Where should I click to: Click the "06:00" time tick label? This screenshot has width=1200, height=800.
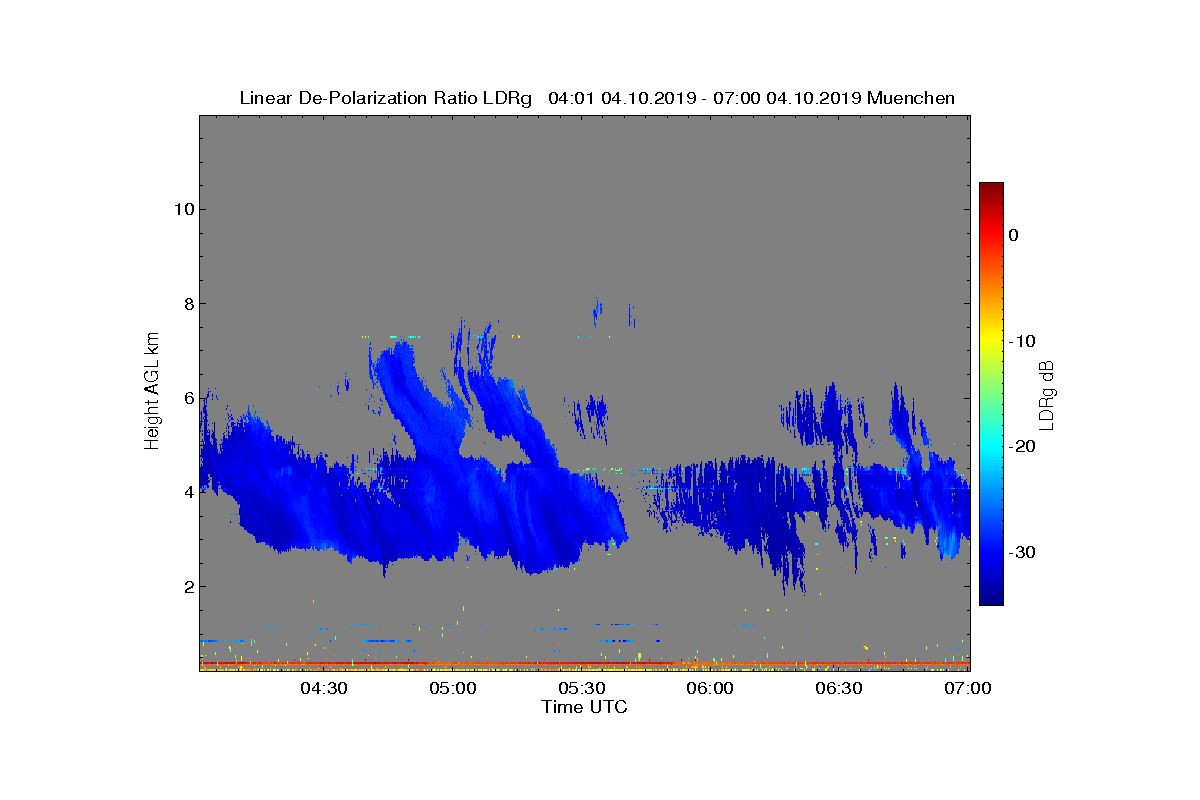coord(711,689)
